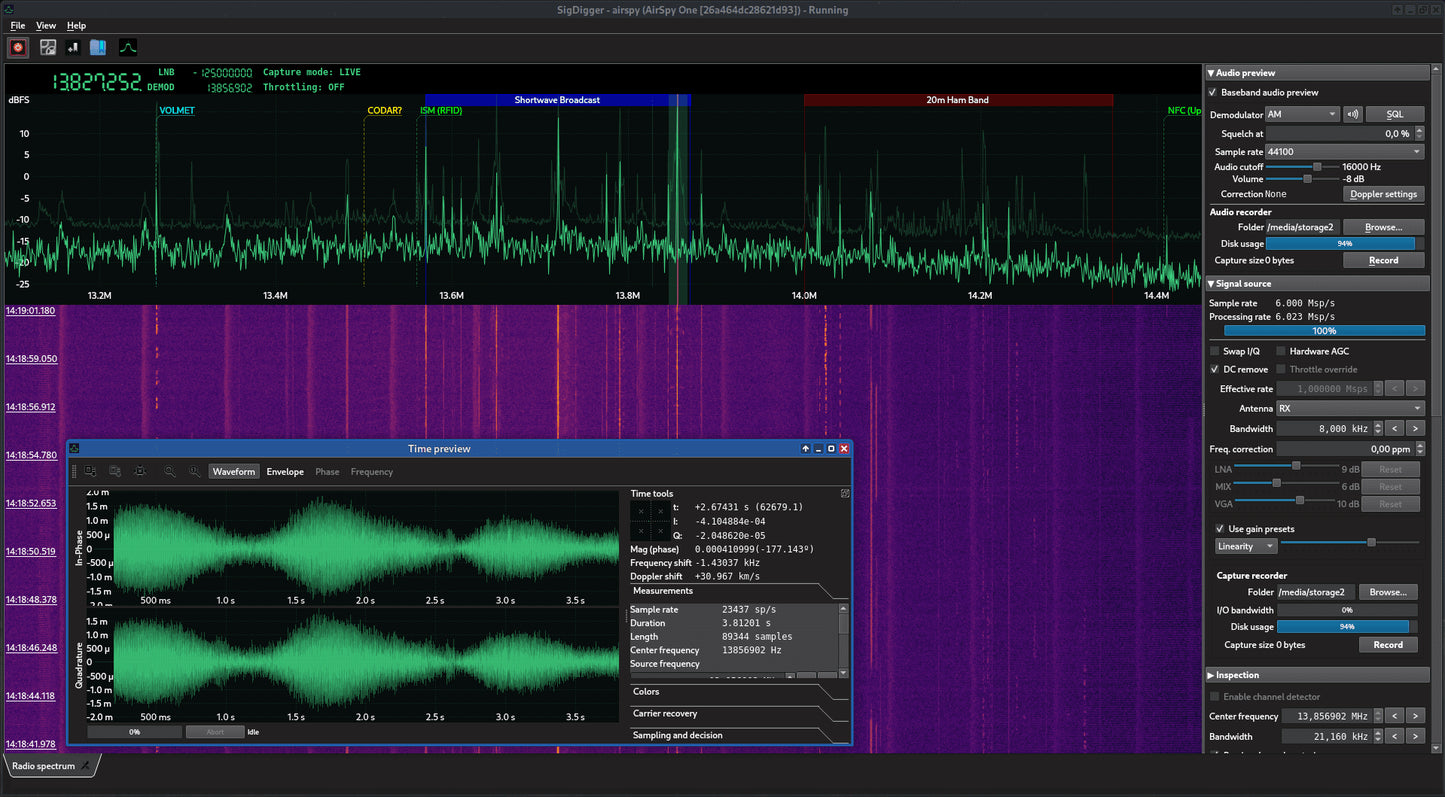Open the Demodulator AM dropdown
This screenshot has height=797, width=1445.
(x=1301, y=115)
